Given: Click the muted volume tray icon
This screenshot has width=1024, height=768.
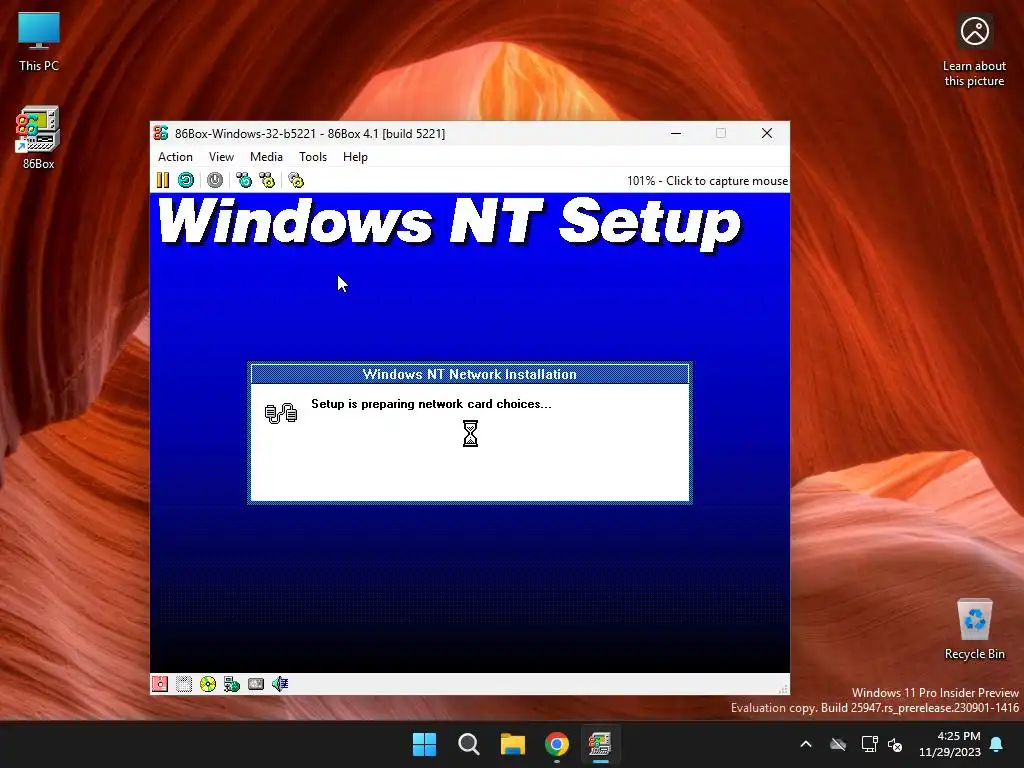Looking at the screenshot, I should pos(895,744).
